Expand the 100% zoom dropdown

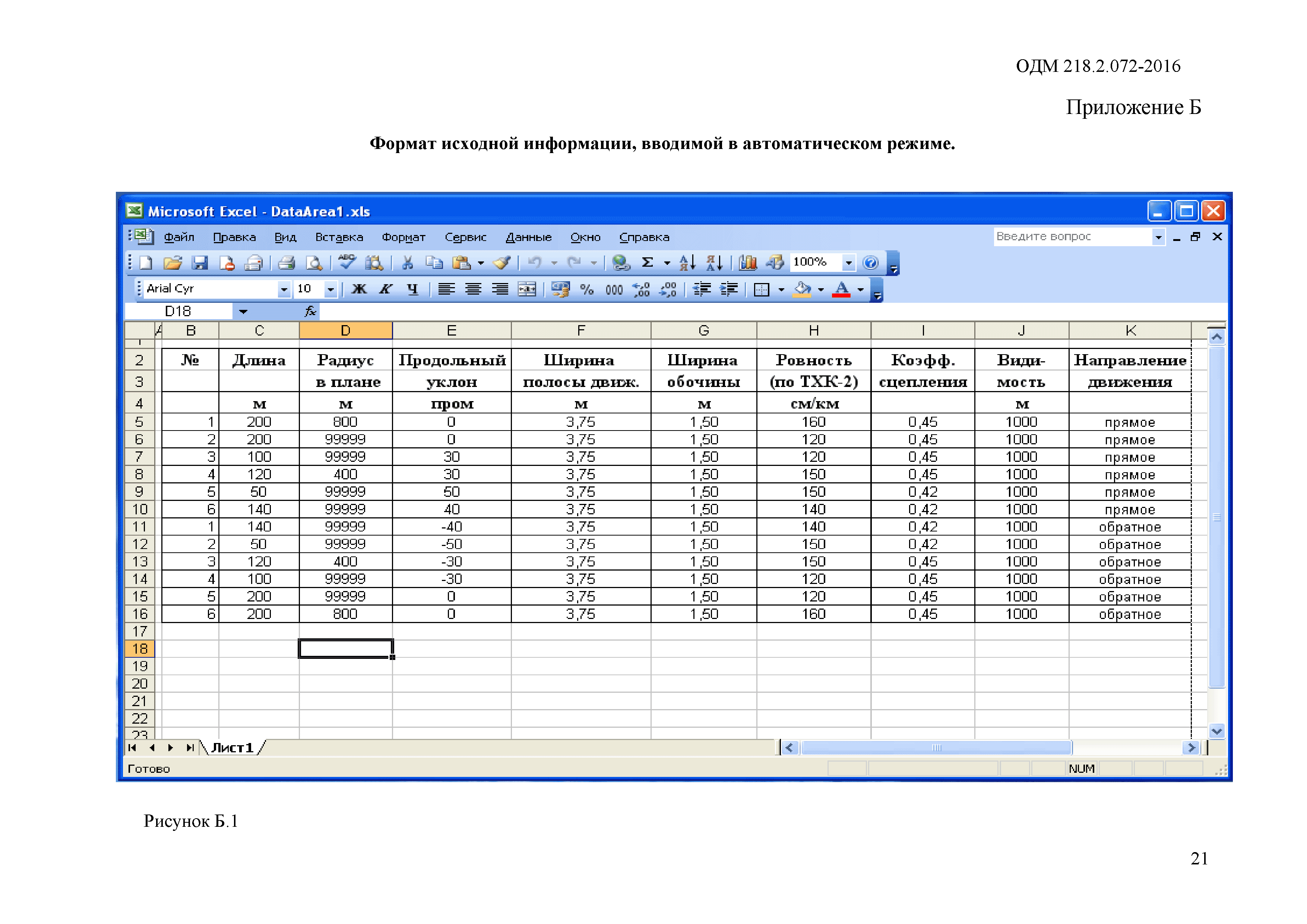(848, 262)
